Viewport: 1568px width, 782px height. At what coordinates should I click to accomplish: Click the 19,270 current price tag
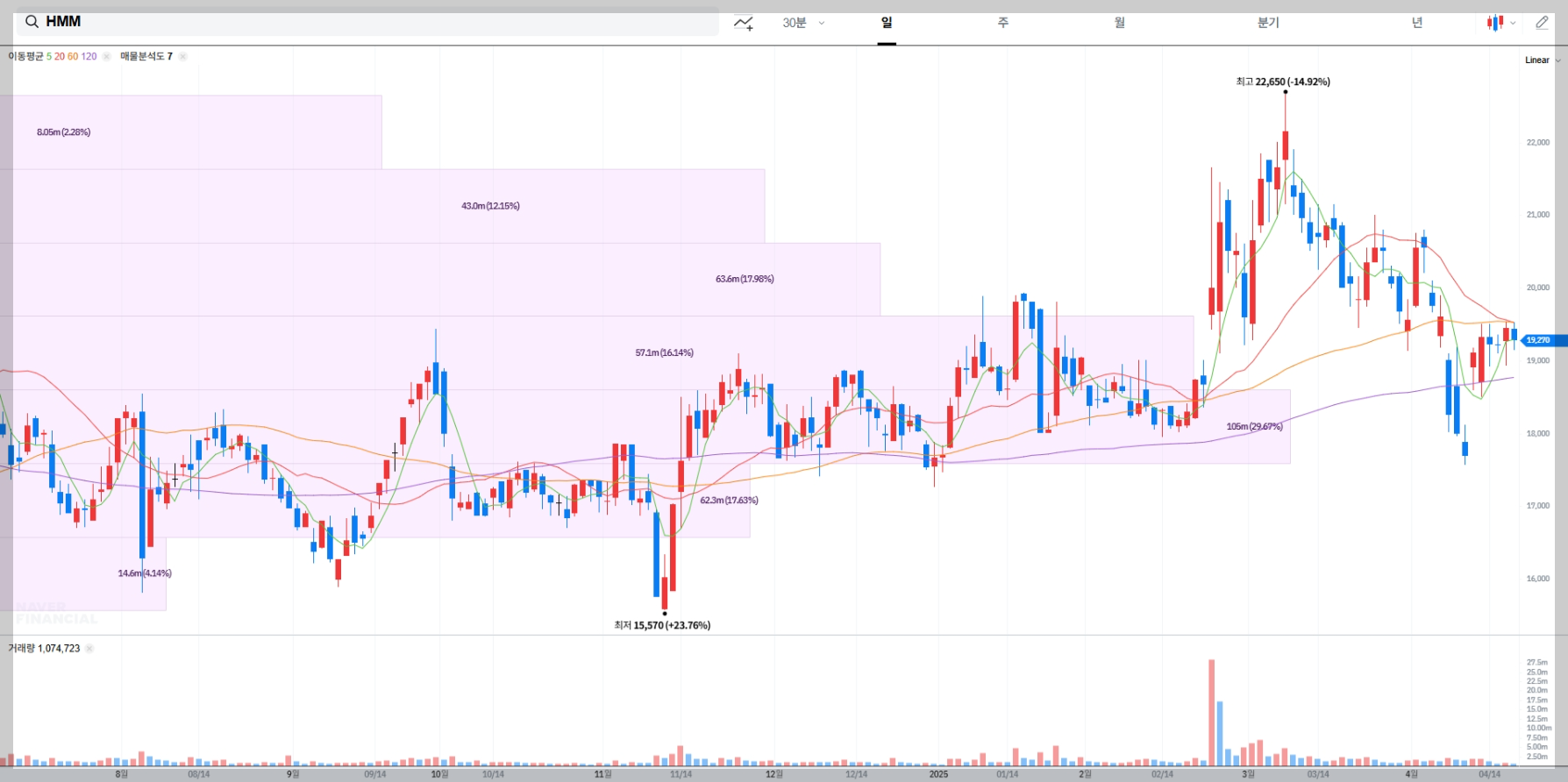(x=1543, y=340)
